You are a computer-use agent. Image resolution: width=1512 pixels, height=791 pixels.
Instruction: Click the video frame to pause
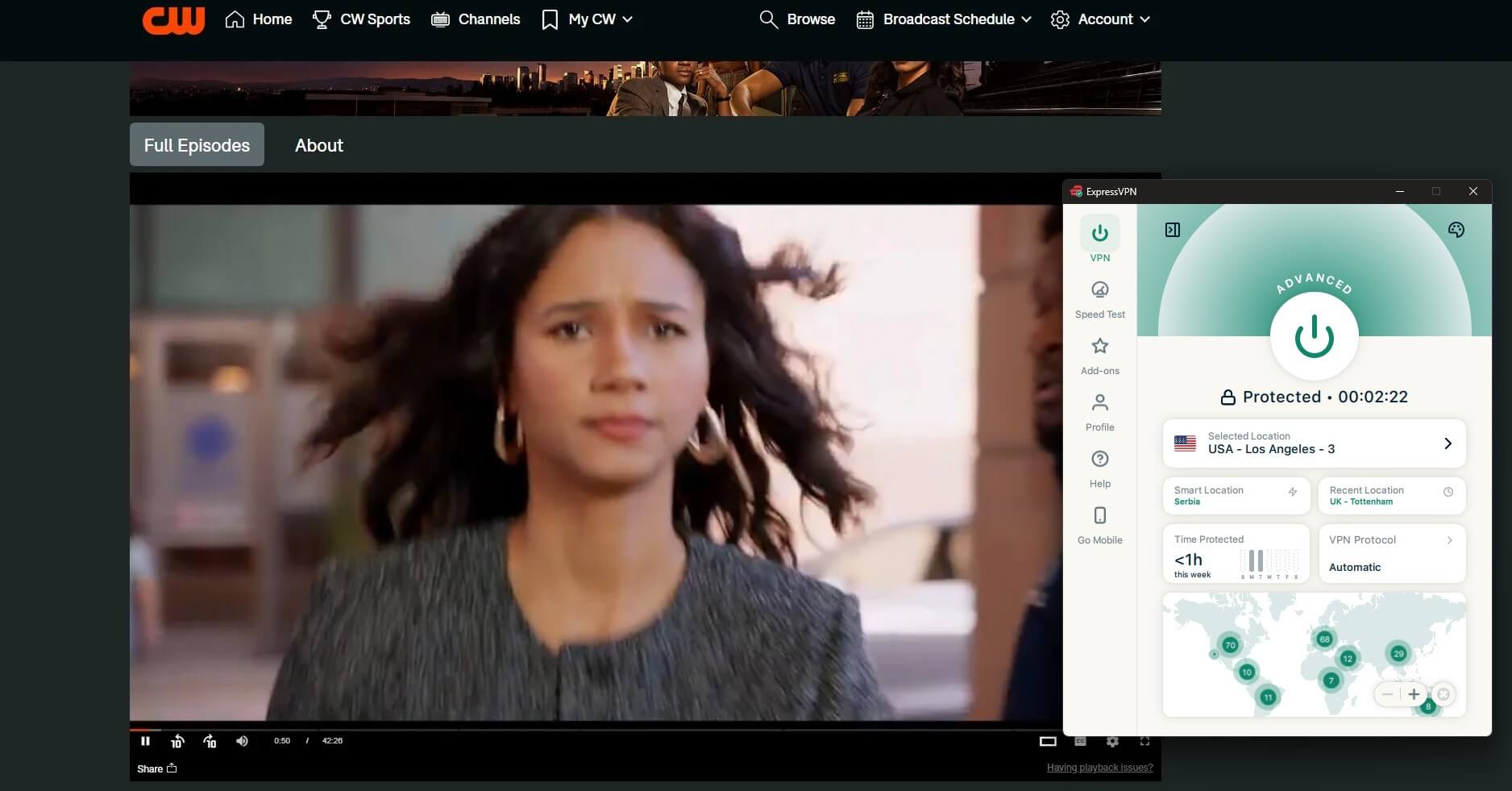pos(596,462)
